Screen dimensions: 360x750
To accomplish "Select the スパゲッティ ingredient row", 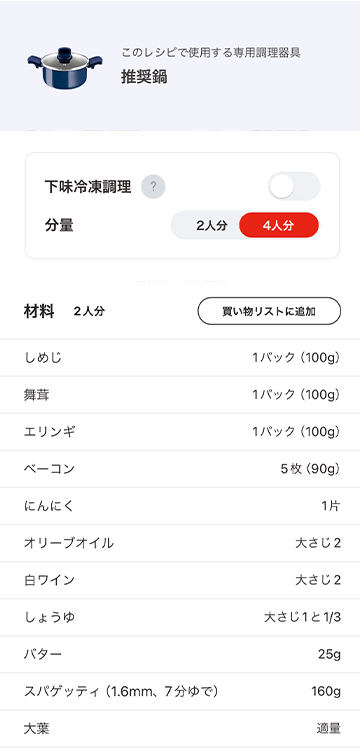I will 180,692.
